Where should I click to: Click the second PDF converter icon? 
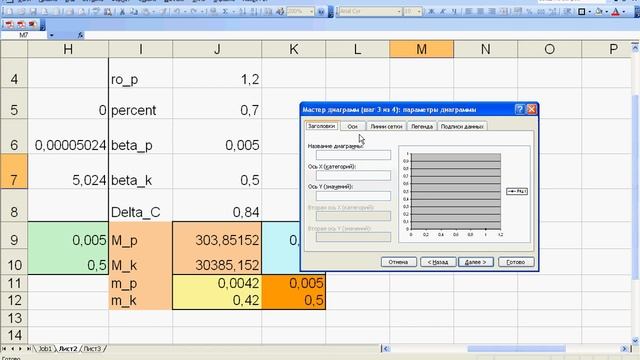21,25
